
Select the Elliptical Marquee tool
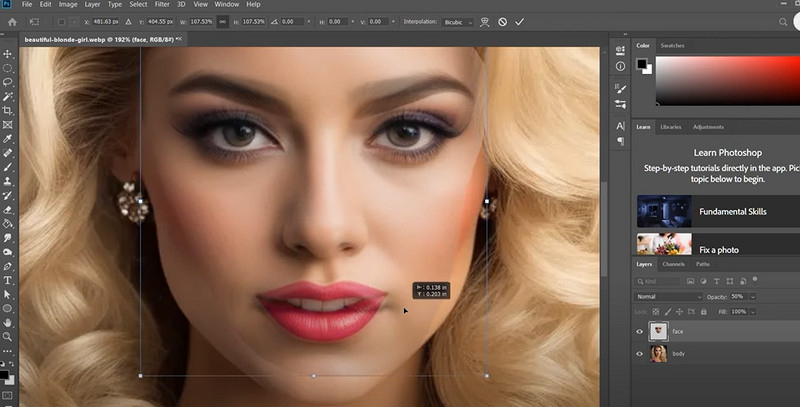8,68
